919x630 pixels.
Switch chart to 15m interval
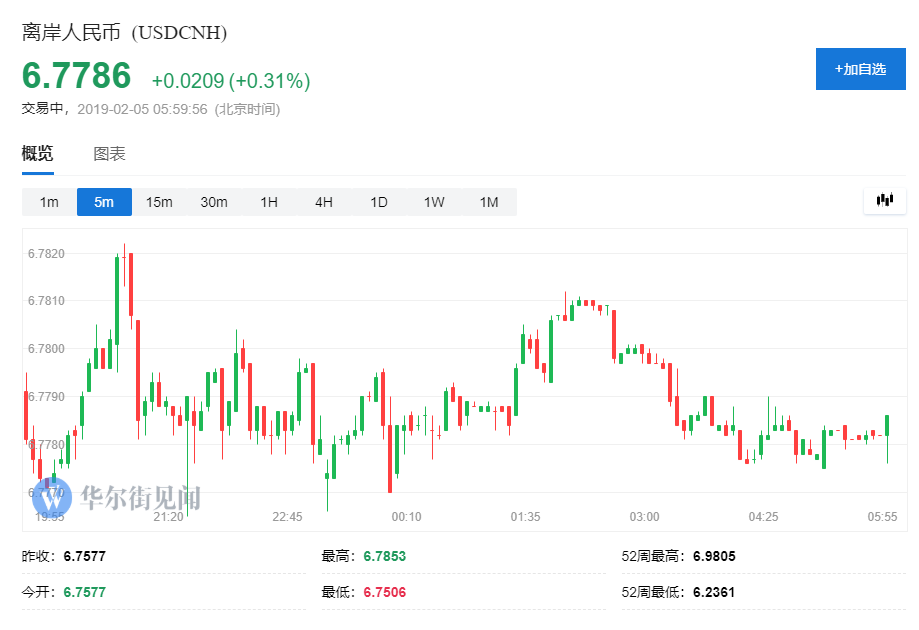tap(159, 202)
